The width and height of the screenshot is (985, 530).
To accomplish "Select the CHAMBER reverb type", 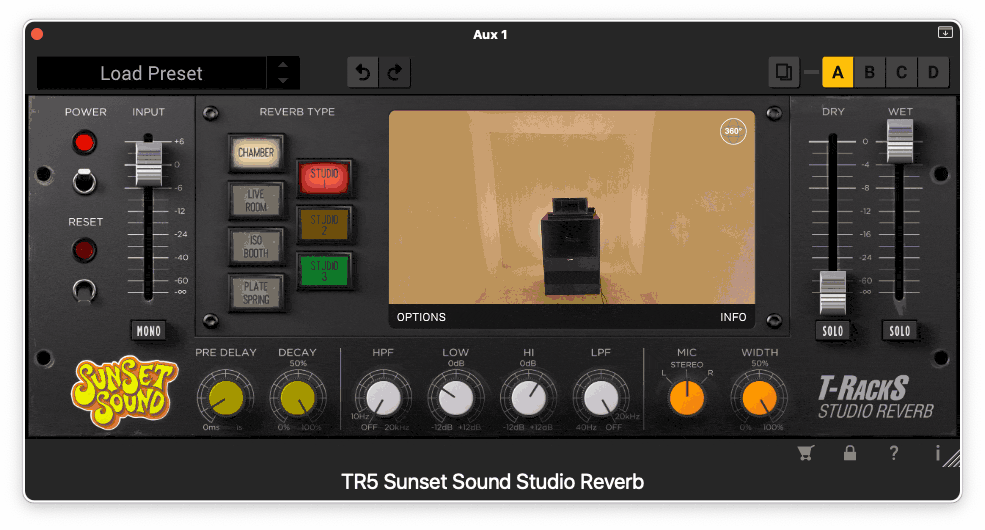I will [256, 153].
